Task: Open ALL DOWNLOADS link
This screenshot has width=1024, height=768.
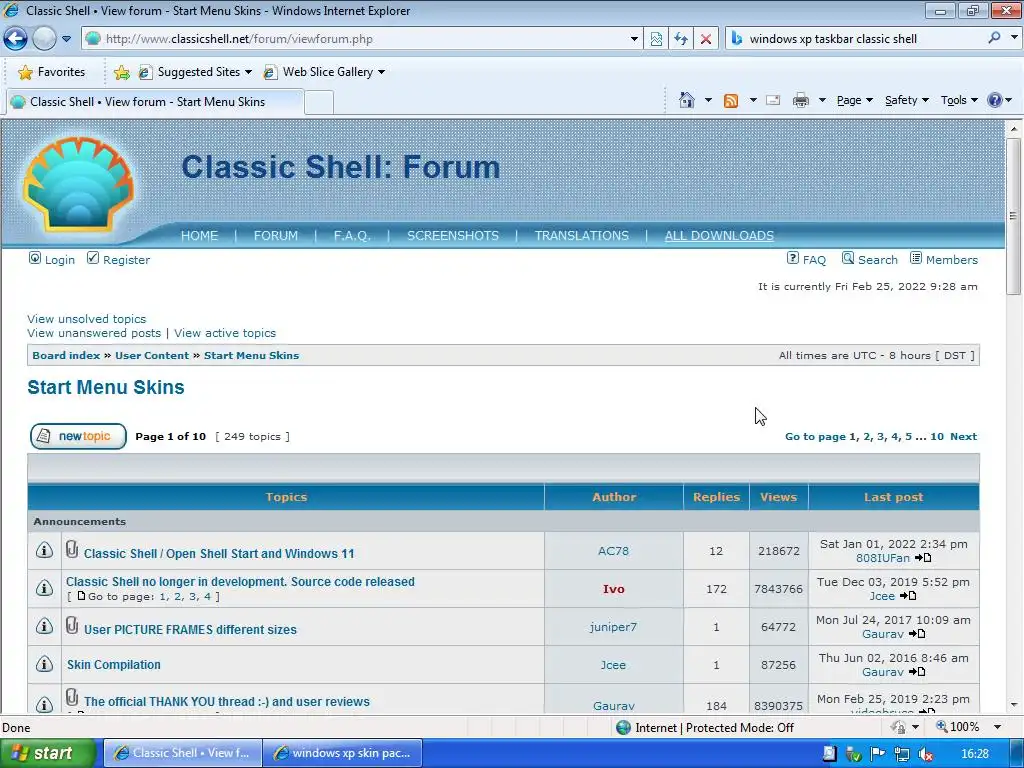Action: click(x=719, y=236)
